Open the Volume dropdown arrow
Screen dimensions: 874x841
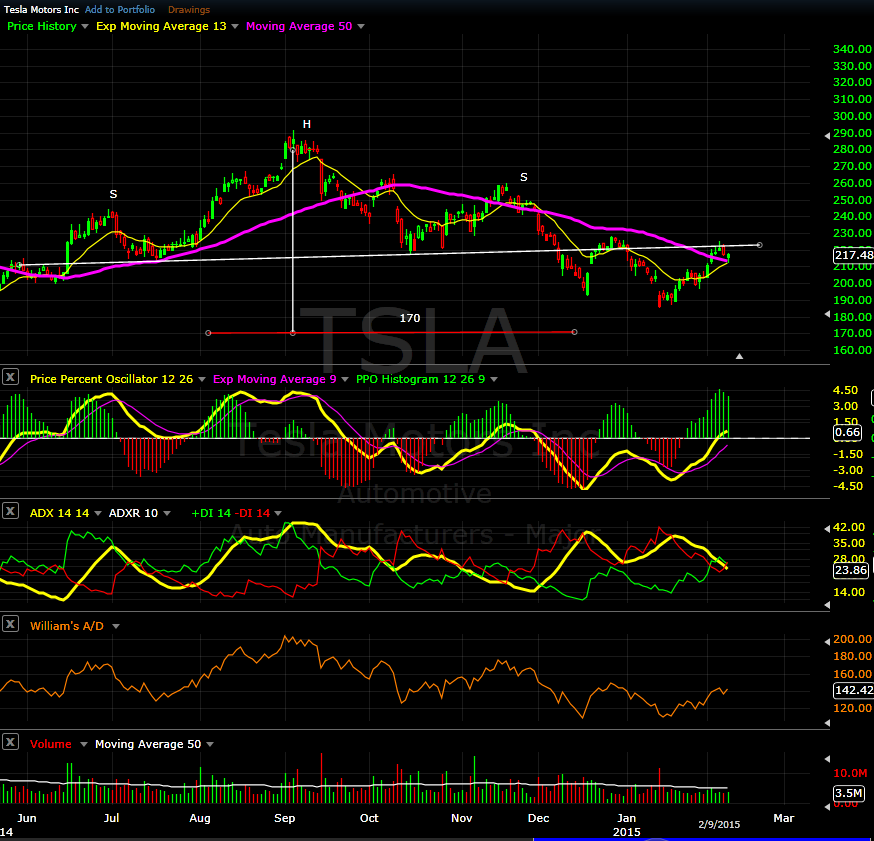84,745
